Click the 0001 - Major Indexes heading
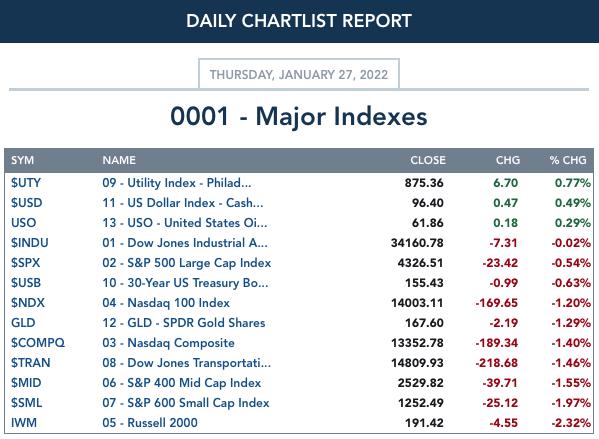This screenshot has width=599, height=439. (x=299, y=116)
